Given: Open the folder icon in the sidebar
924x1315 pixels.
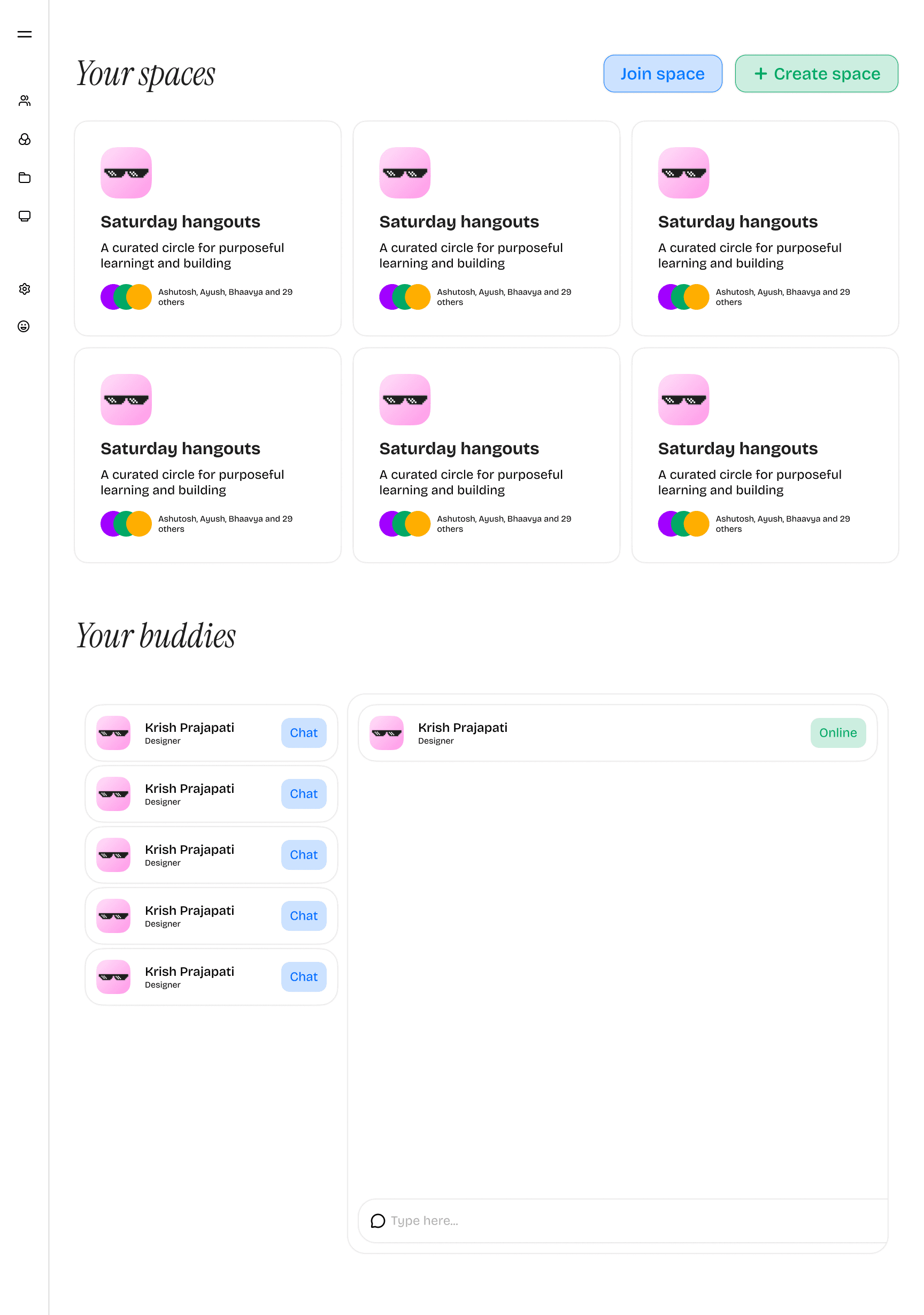Looking at the screenshot, I should coord(25,178).
